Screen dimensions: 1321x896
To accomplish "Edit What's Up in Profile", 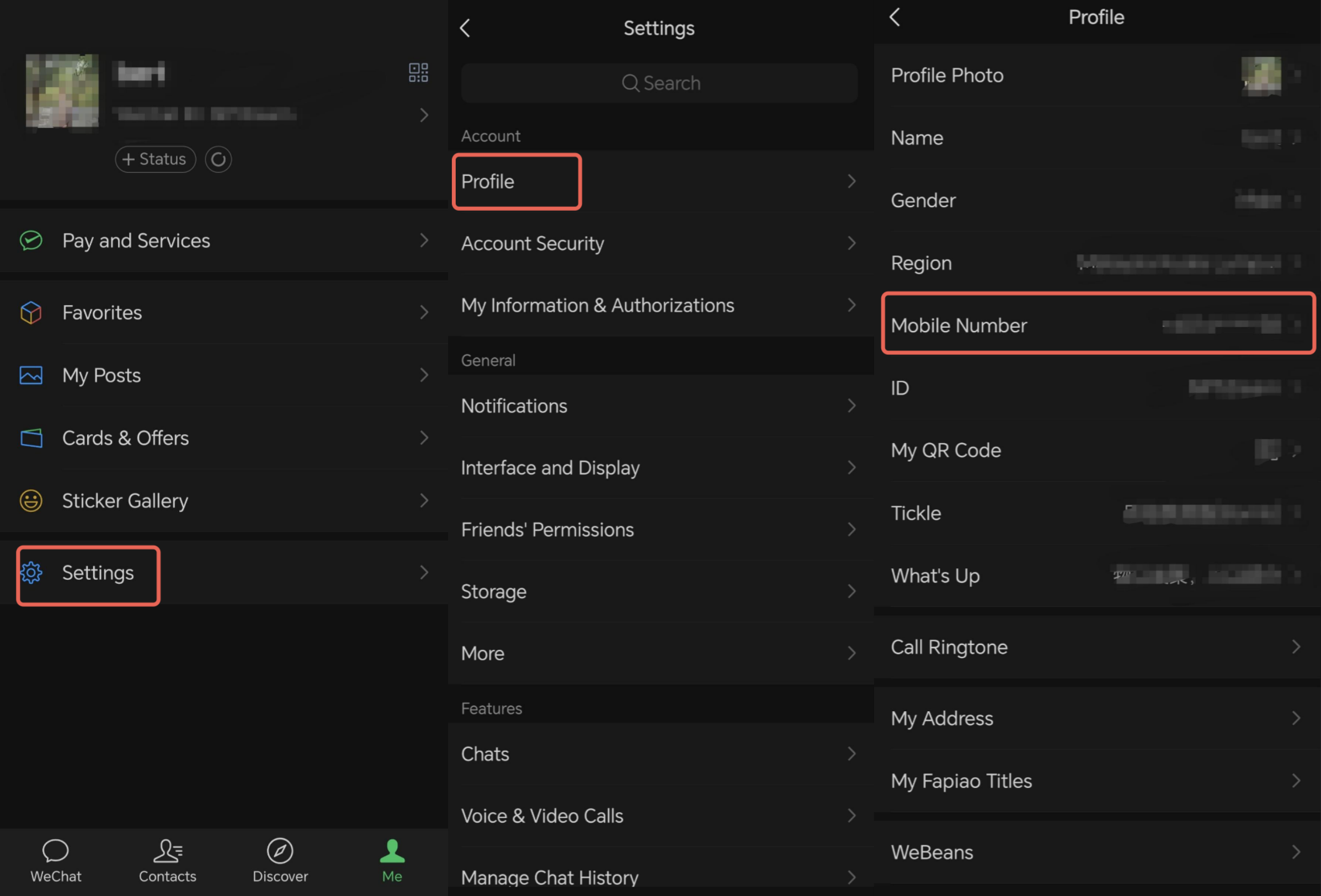I will 1097,575.
